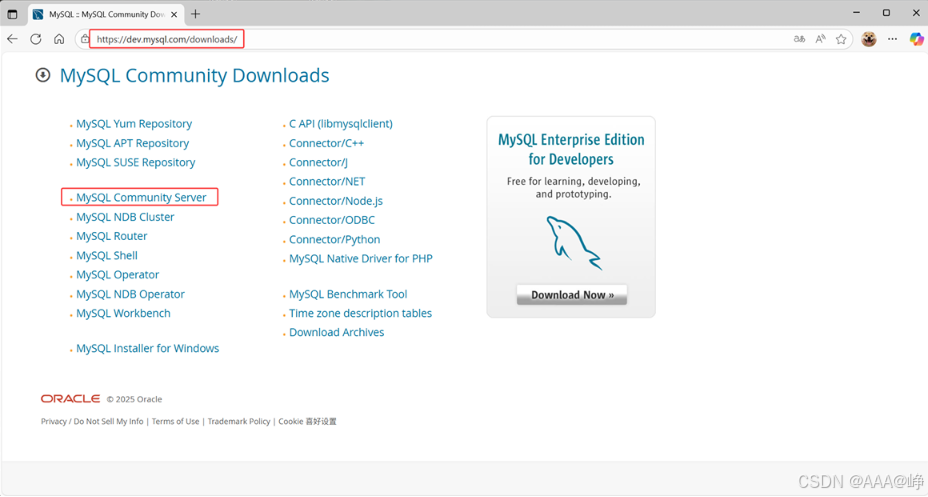928x497 pixels.
Task: Open MySQL APT Repository link
Action: pos(133,143)
